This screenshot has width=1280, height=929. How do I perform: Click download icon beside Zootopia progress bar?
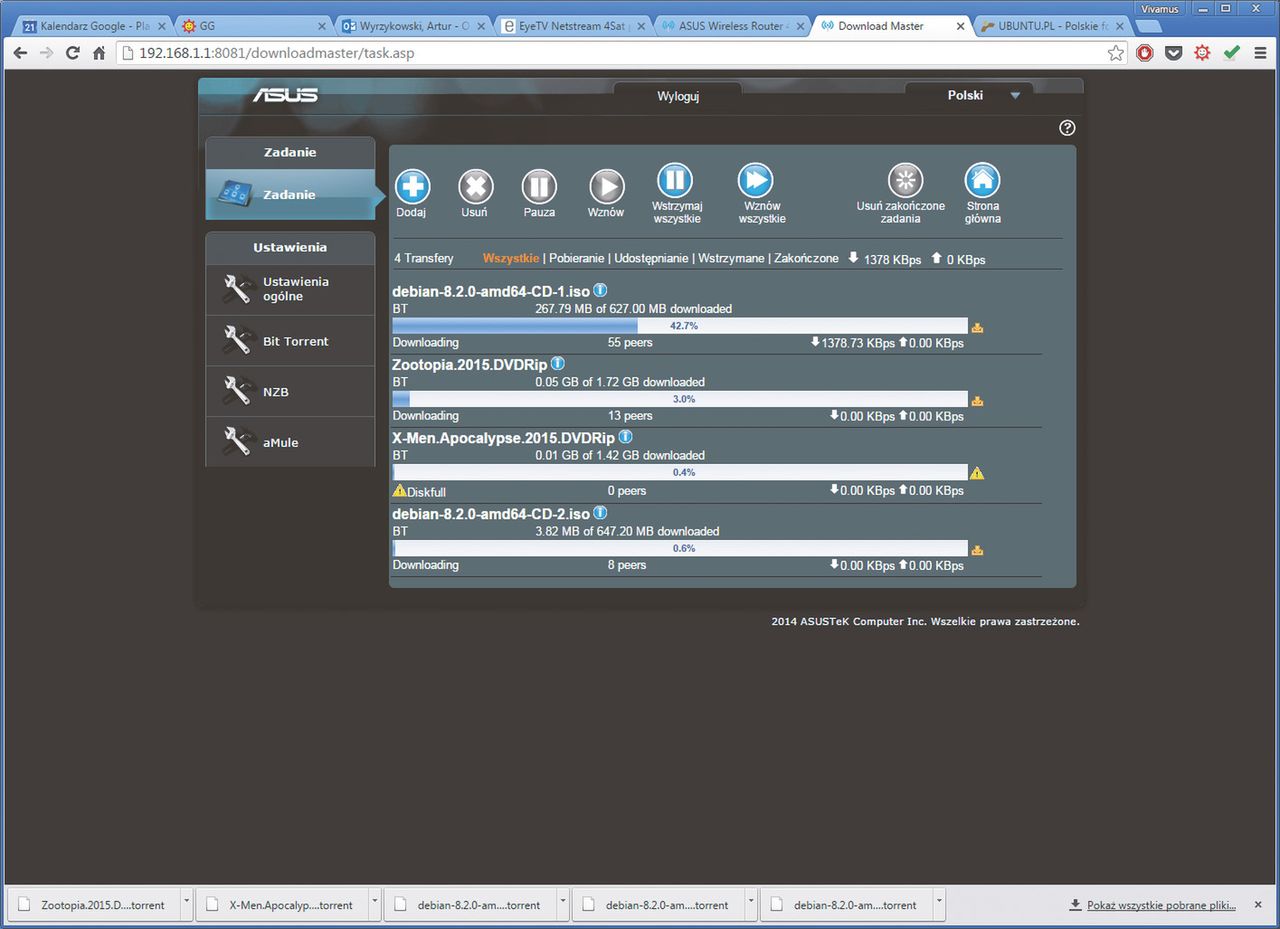click(x=977, y=400)
